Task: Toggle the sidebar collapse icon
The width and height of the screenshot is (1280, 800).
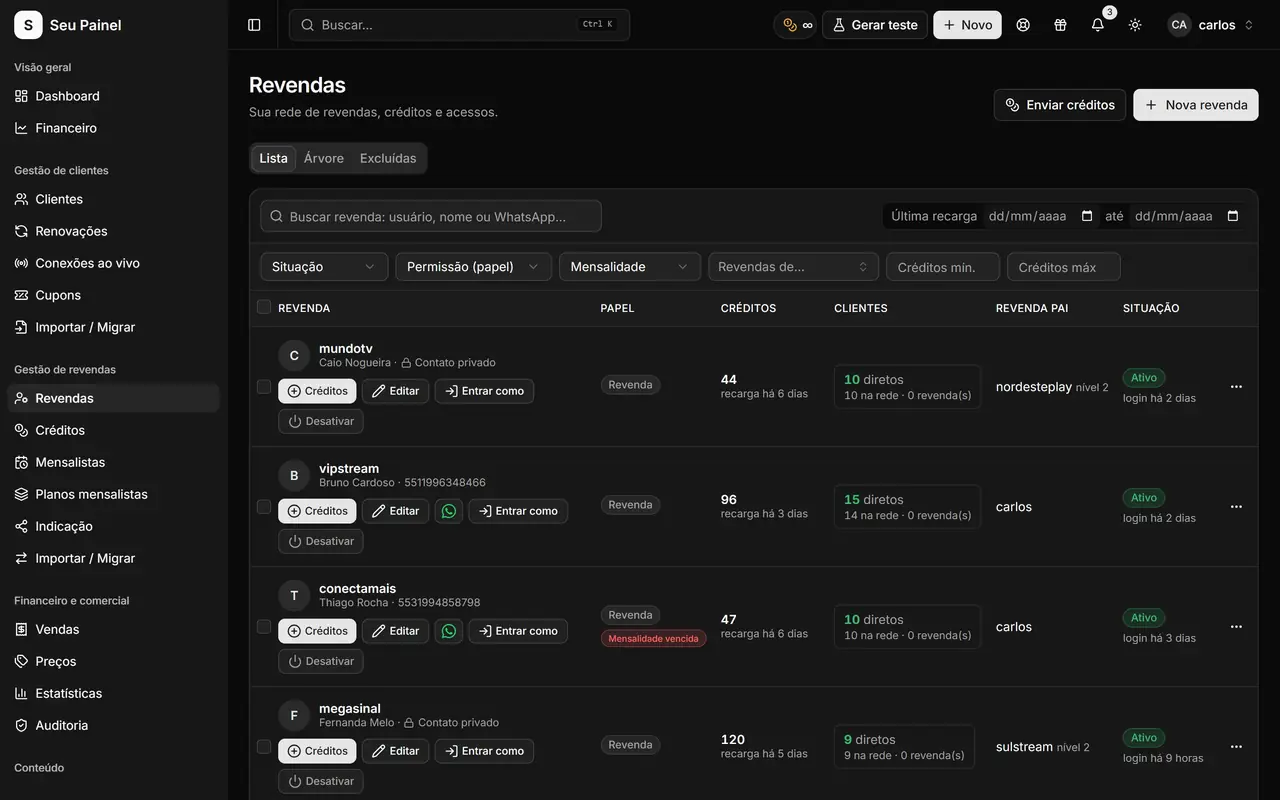Action: pyautogui.click(x=254, y=25)
